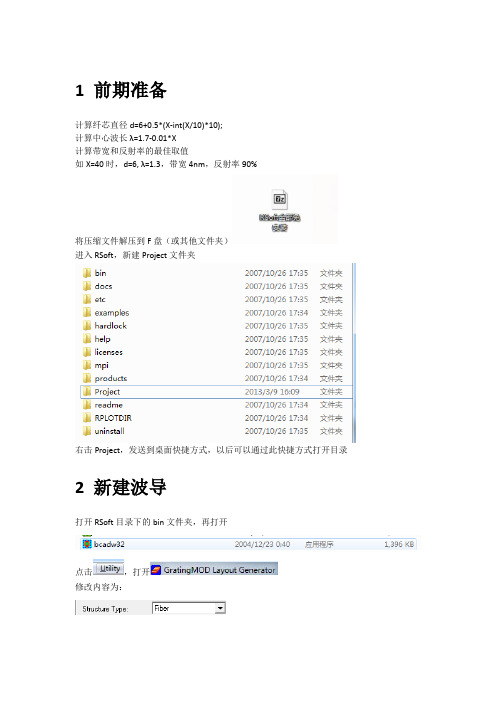The height and width of the screenshot is (702, 496).
Task: Open the licenses folder icon
Action: point(87,352)
